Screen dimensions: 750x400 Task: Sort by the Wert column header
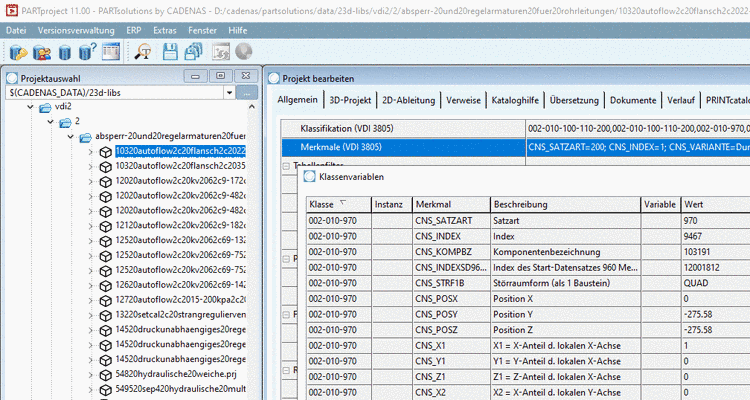point(716,204)
